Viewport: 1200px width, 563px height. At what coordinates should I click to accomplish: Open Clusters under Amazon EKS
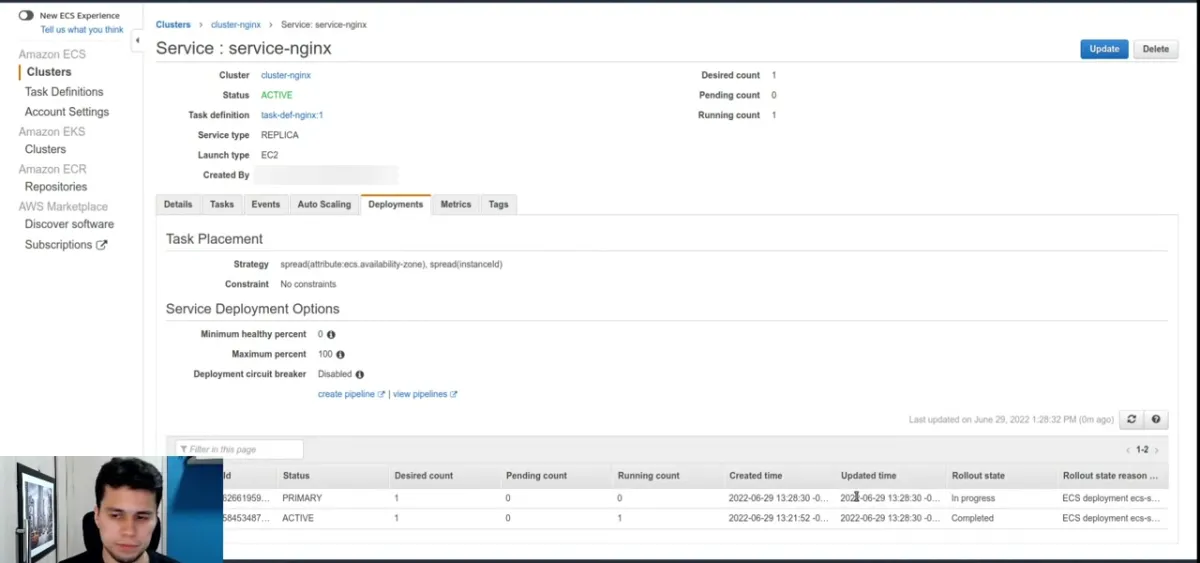(45, 149)
